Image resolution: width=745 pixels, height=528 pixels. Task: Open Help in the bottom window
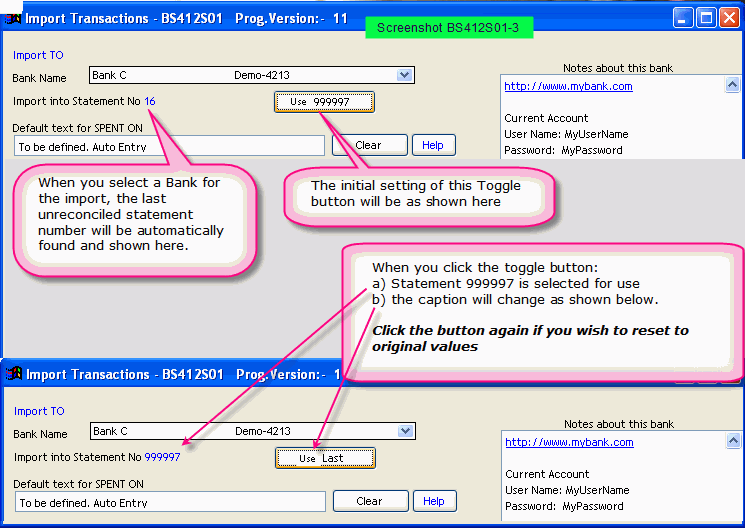point(434,501)
